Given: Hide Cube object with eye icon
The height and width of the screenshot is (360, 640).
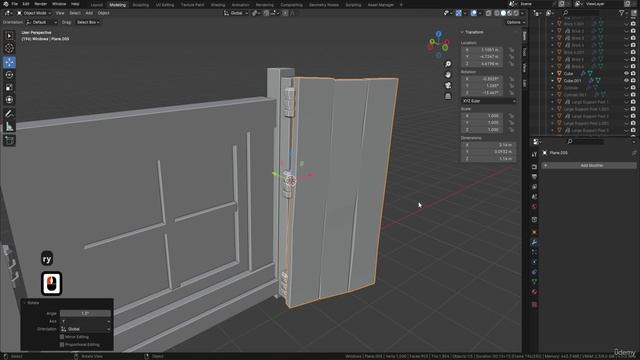Looking at the screenshot, I should [x=627, y=73].
